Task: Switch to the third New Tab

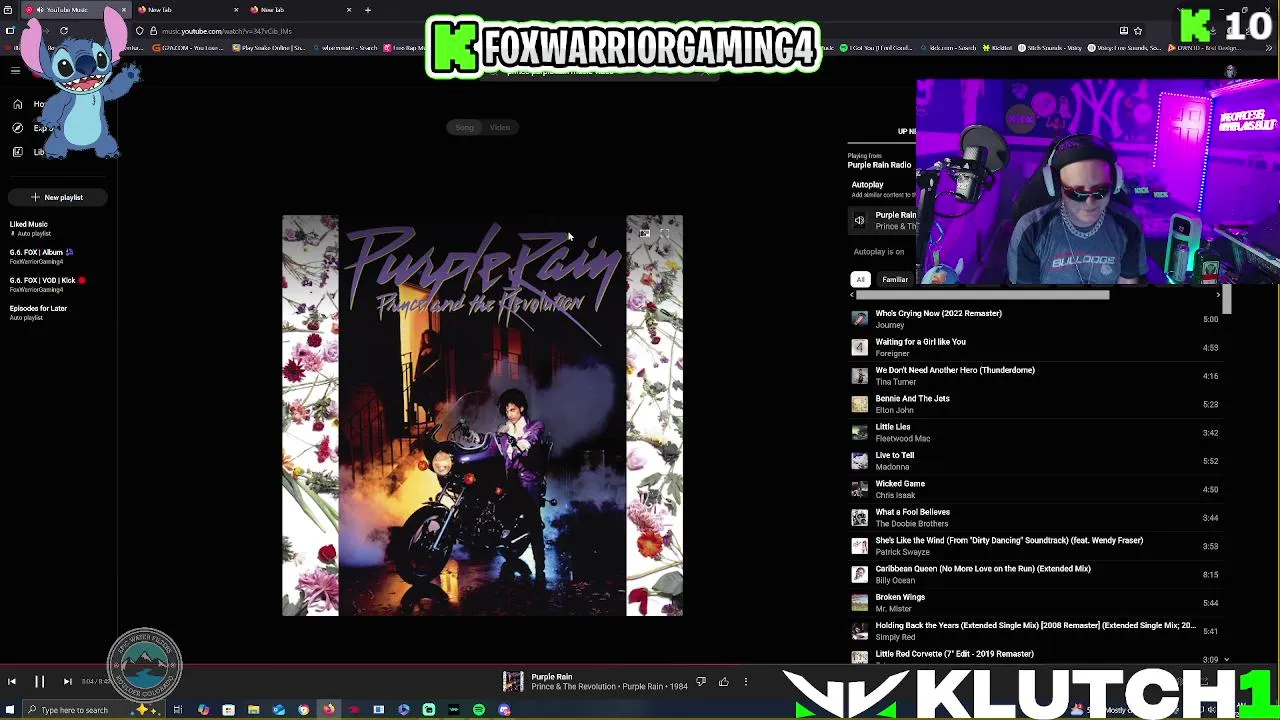Action: 300,10
